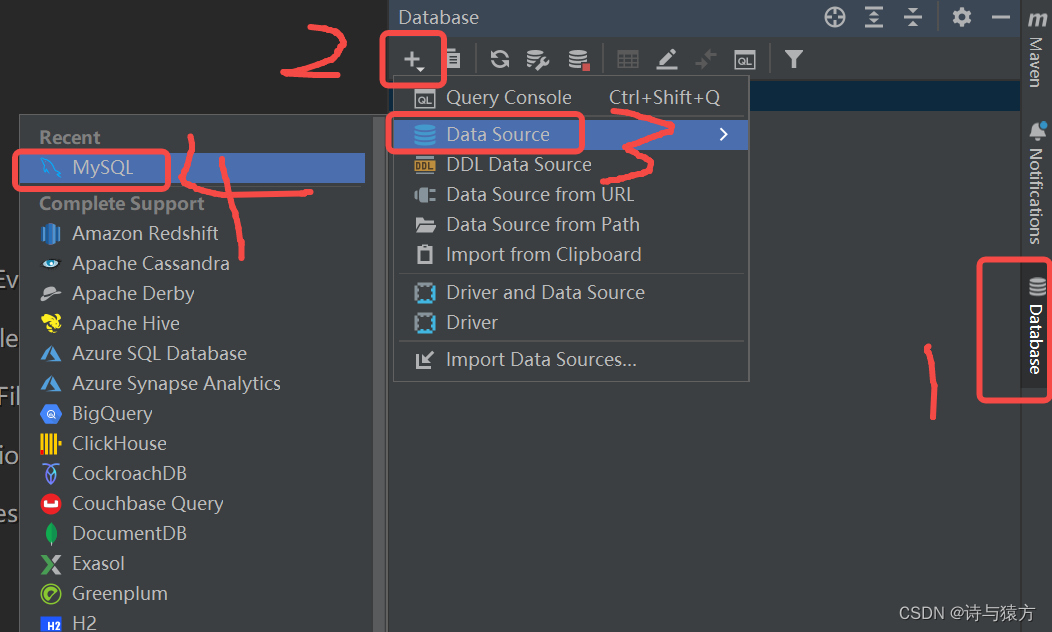Click the Duplicate icon in Database toolbar
Image resolution: width=1052 pixels, height=632 pixels.
point(453,59)
